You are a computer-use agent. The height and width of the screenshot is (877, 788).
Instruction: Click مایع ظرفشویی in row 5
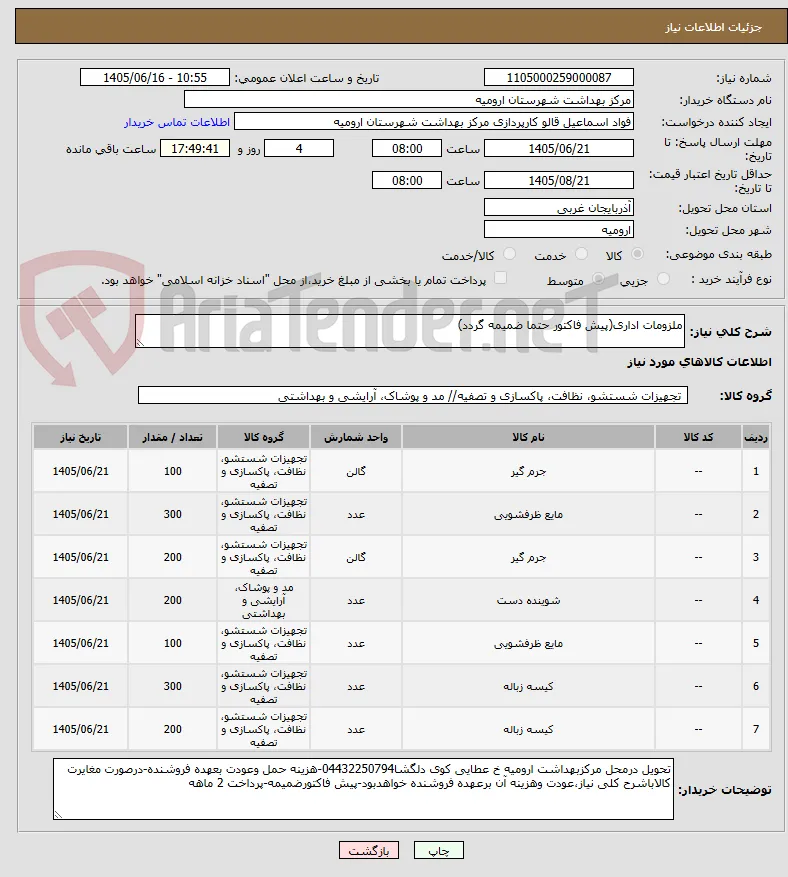[528, 644]
